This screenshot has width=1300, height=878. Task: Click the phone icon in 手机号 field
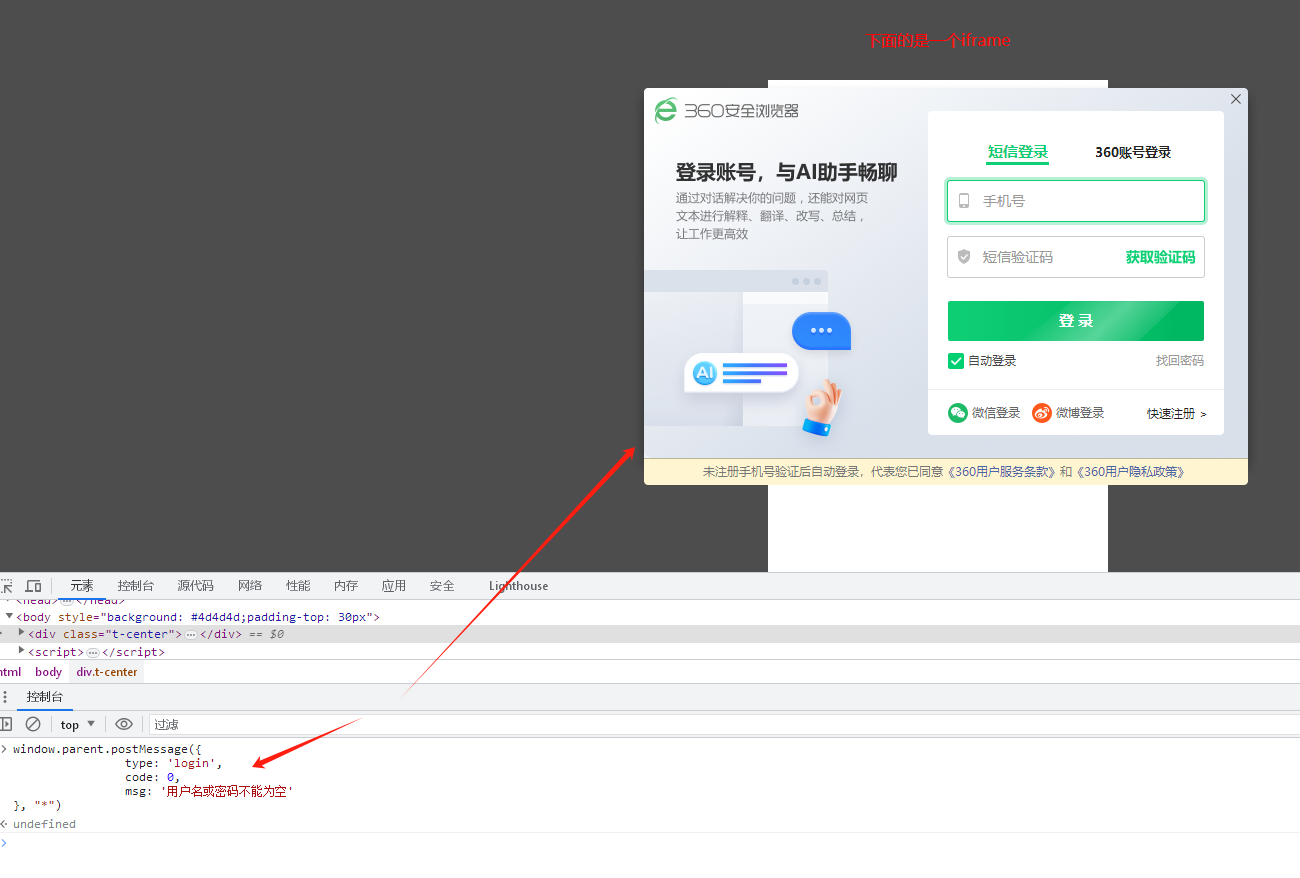[x=964, y=200]
